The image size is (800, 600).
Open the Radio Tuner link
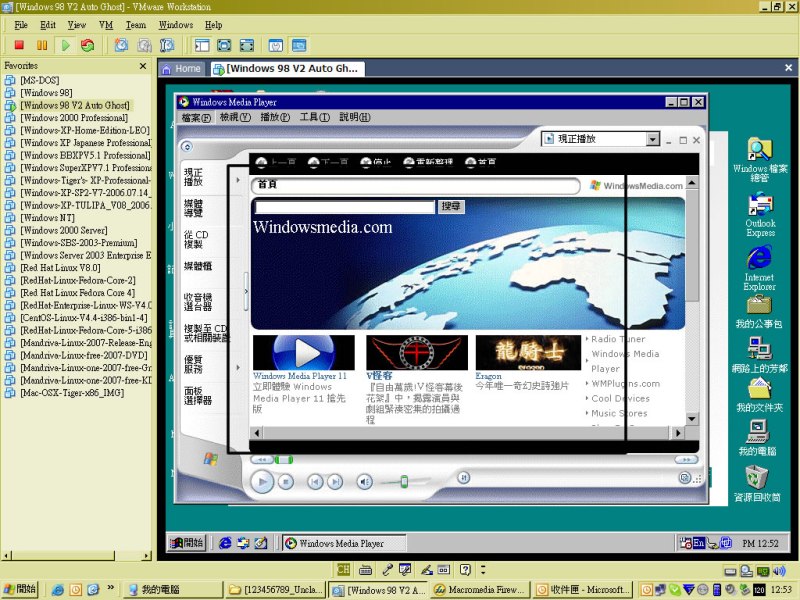click(618, 339)
